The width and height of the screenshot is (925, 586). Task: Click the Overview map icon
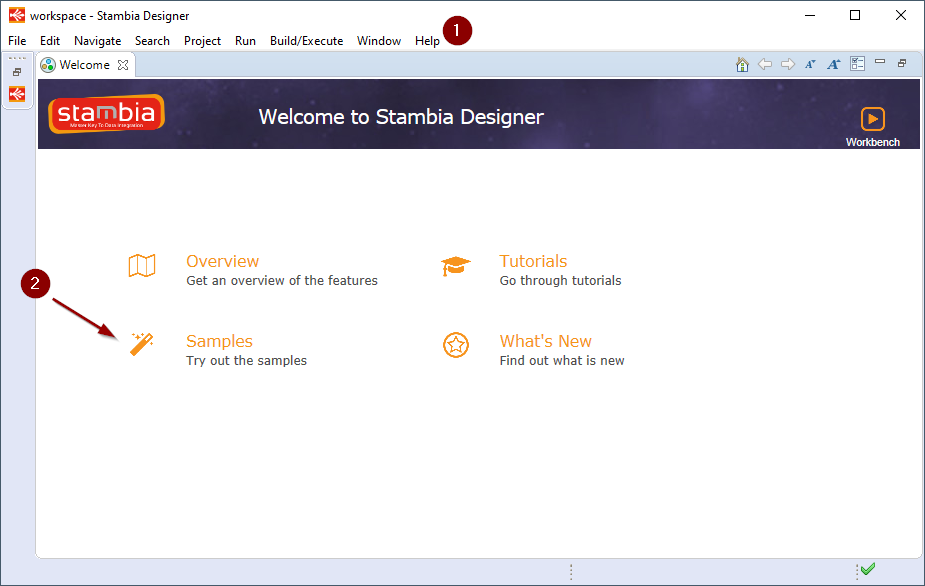142,266
